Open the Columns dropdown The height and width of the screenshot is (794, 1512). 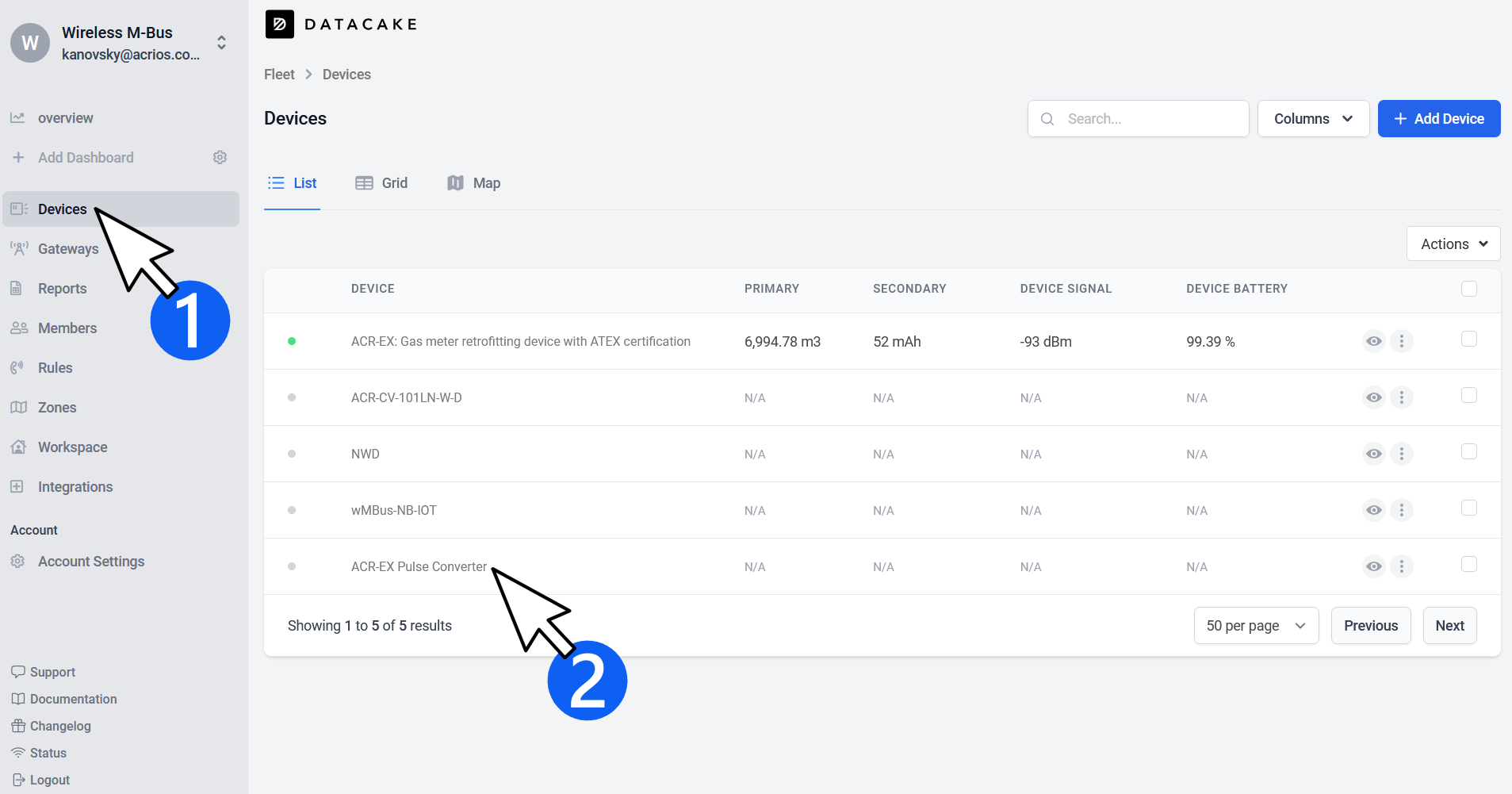coord(1313,119)
